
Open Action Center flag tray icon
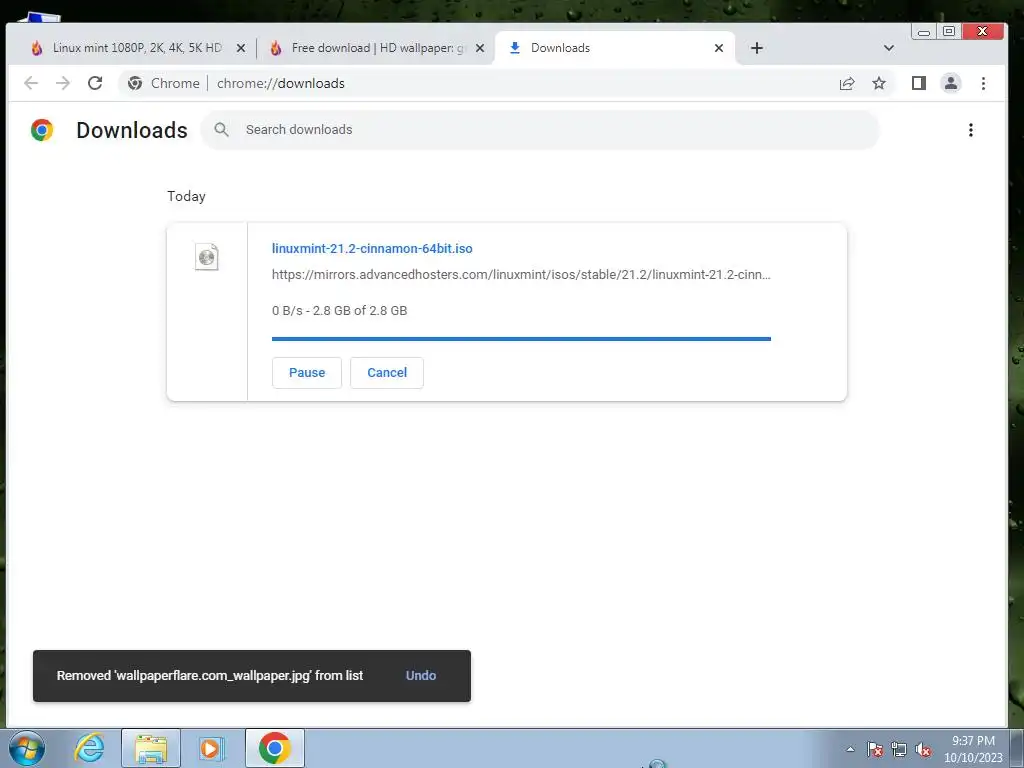pos(875,749)
